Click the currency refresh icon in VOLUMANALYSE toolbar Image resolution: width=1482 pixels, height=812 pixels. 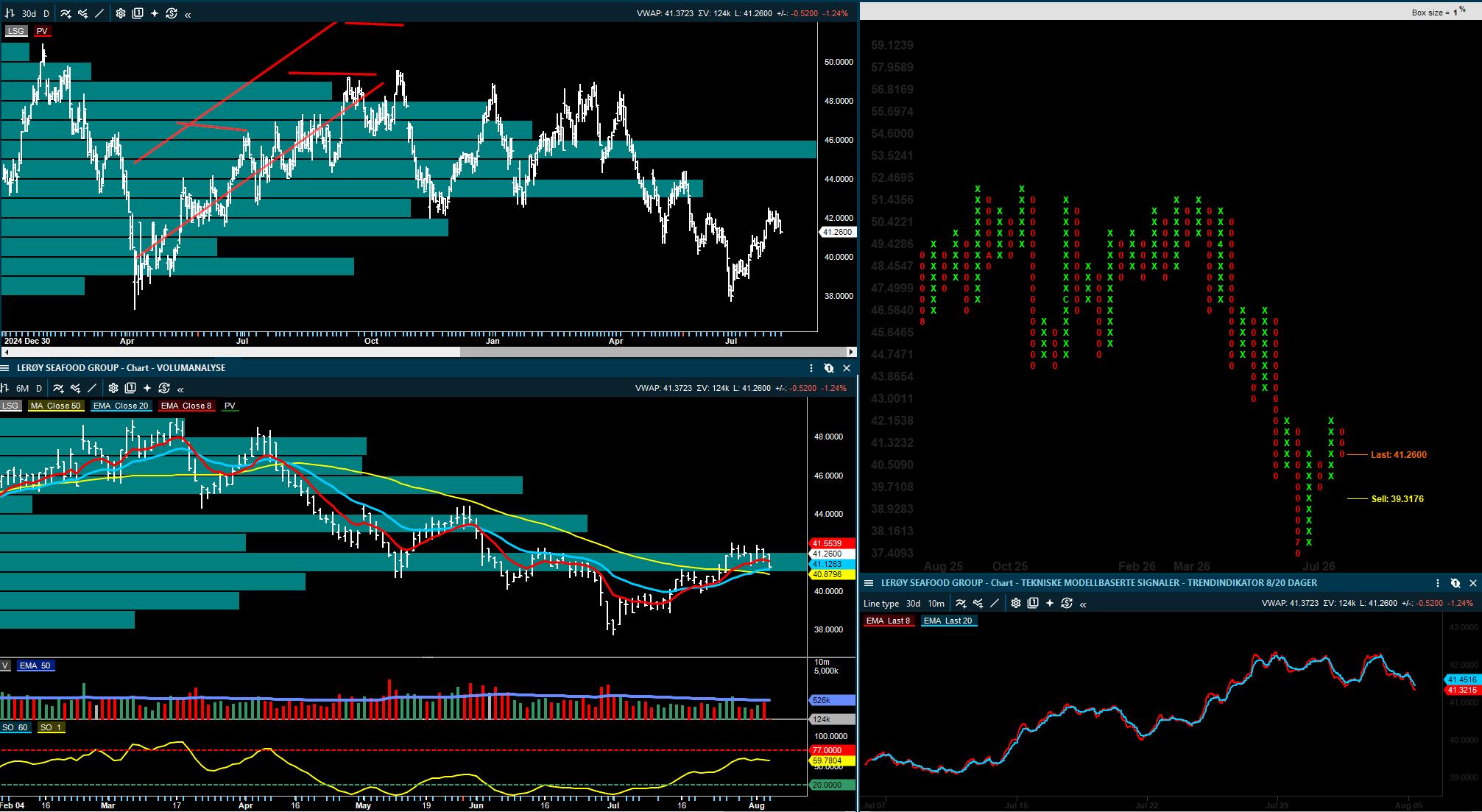[164, 388]
